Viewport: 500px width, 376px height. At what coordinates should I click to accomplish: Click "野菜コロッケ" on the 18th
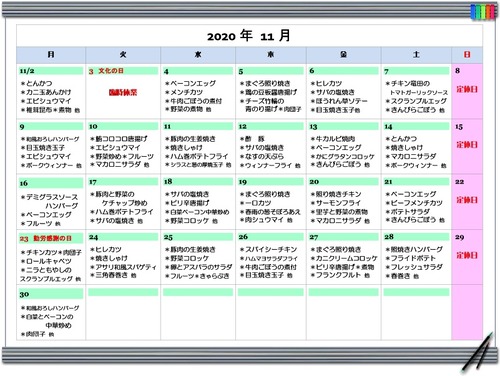coord(190,221)
